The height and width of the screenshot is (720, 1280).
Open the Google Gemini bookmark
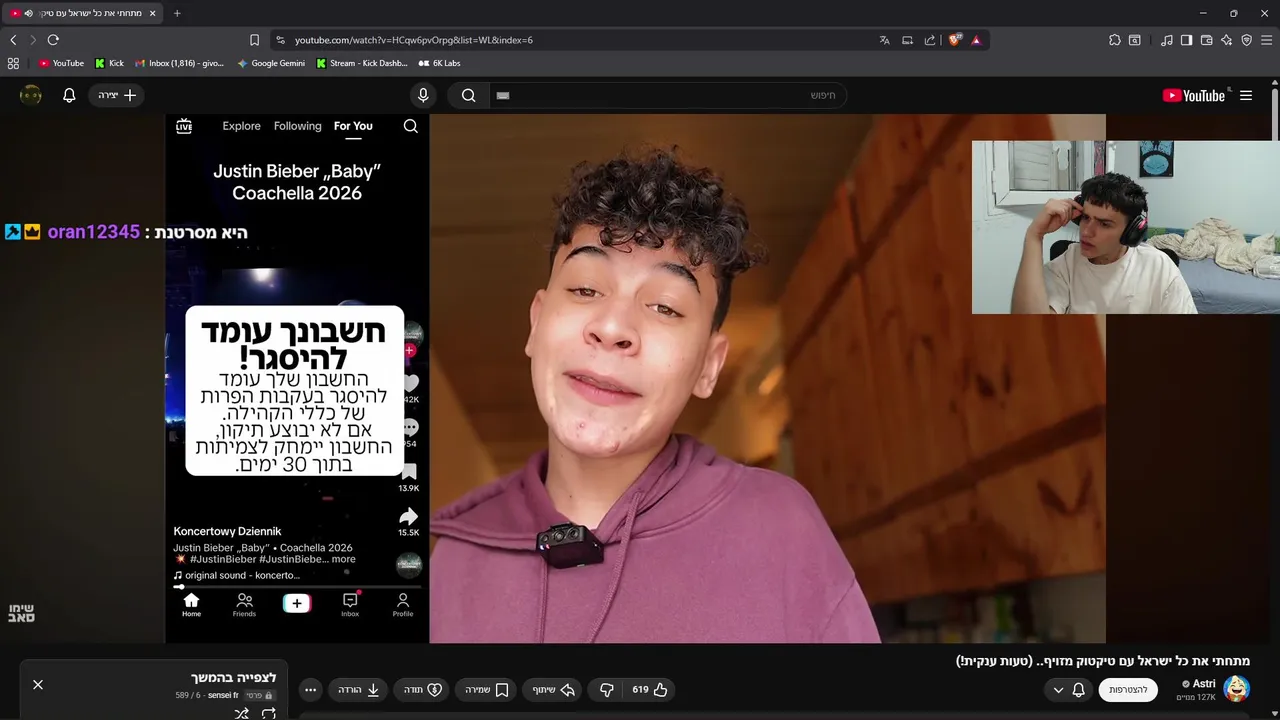click(x=271, y=63)
